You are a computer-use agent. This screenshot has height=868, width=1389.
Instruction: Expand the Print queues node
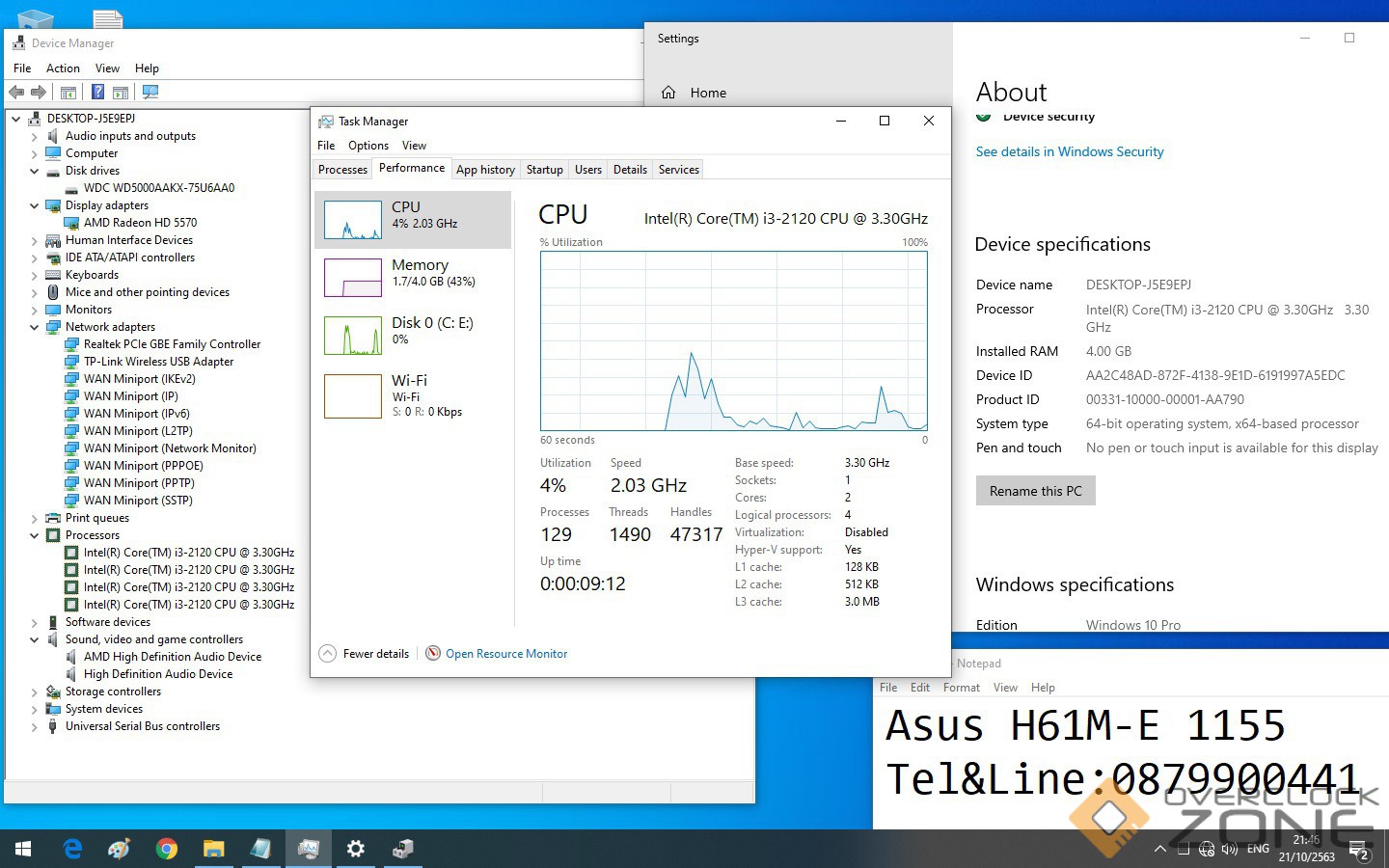pos(35,519)
